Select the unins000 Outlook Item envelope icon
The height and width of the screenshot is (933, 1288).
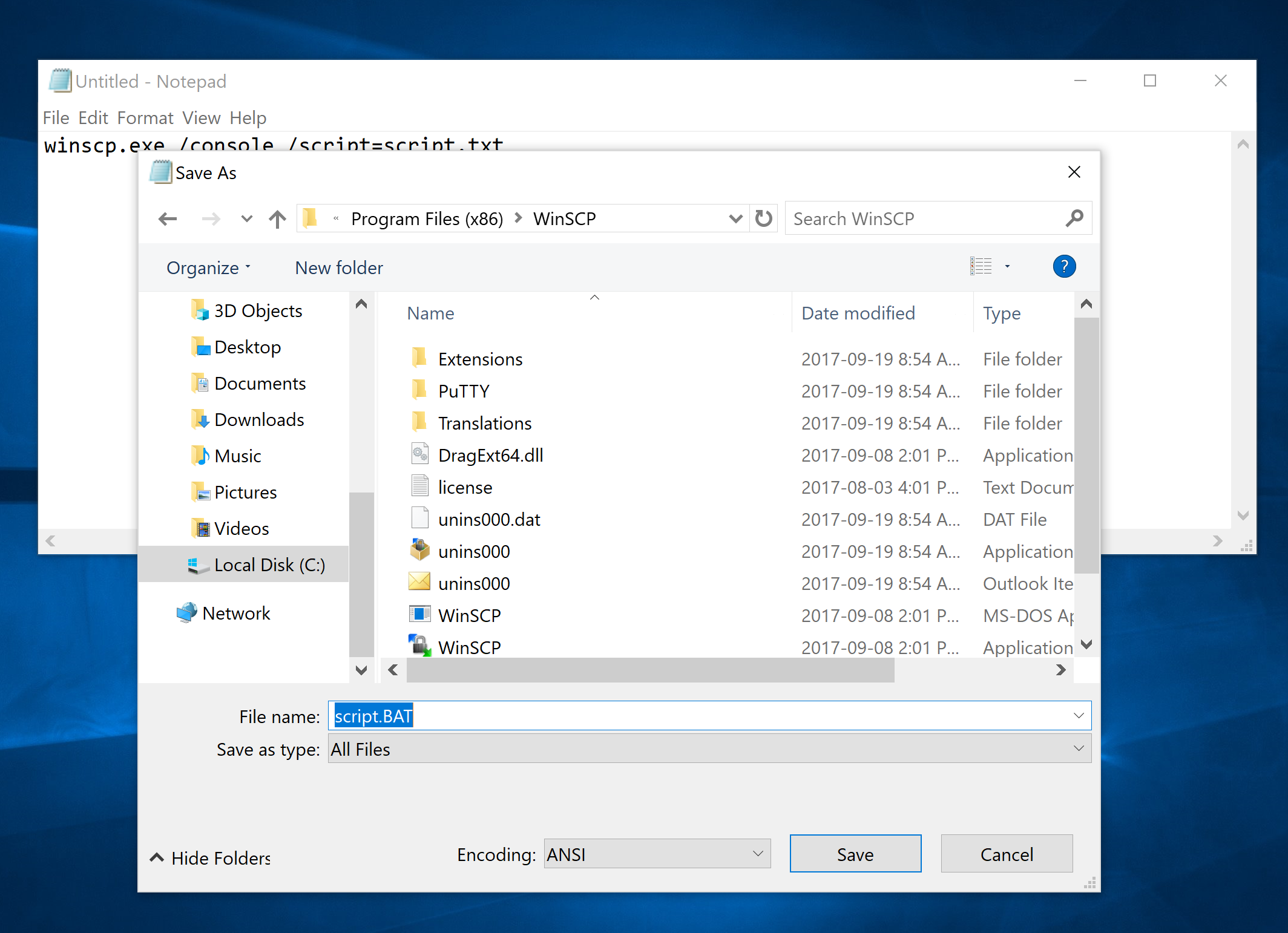[x=419, y=582]
